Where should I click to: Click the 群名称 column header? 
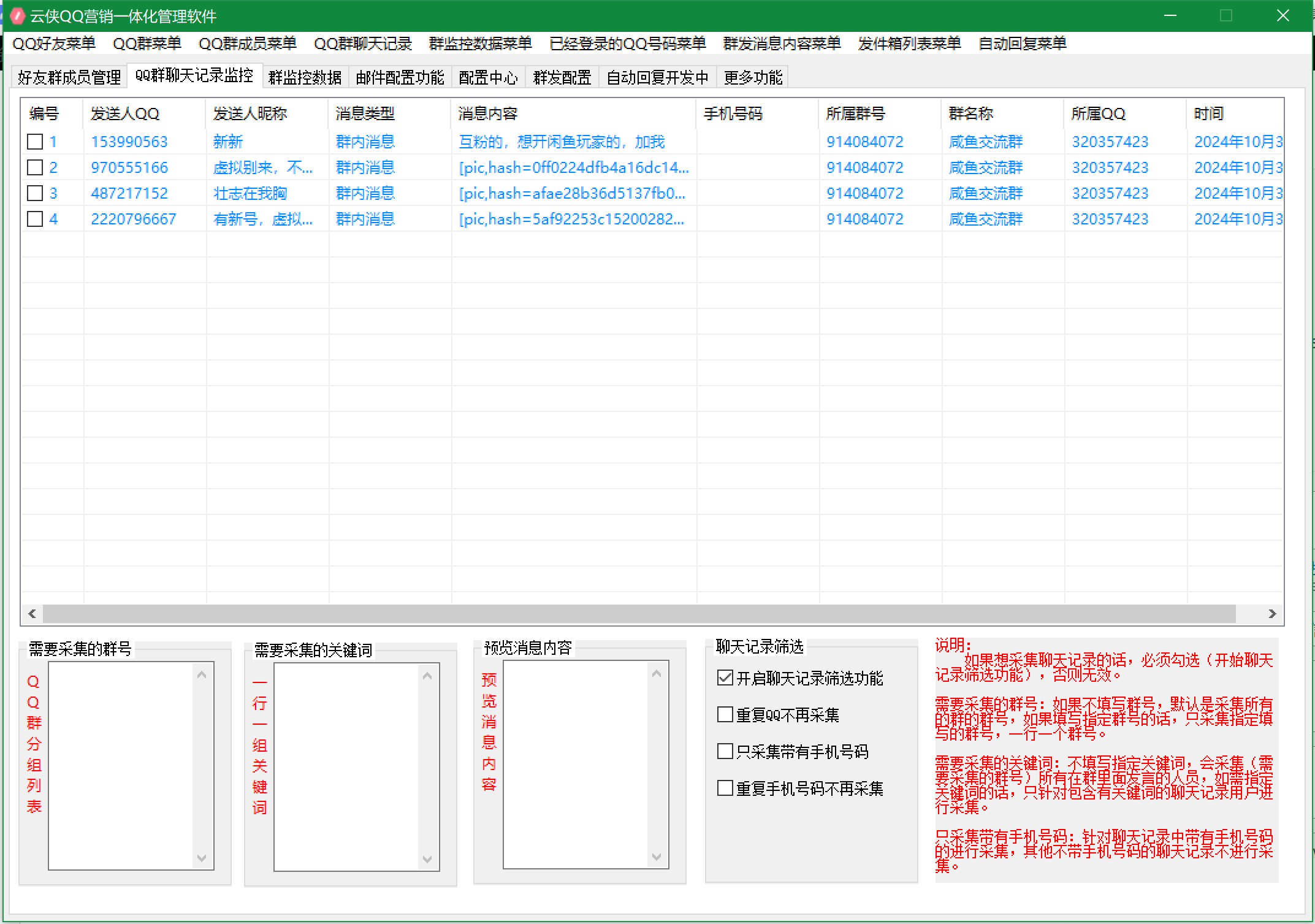pos(1002,113)
